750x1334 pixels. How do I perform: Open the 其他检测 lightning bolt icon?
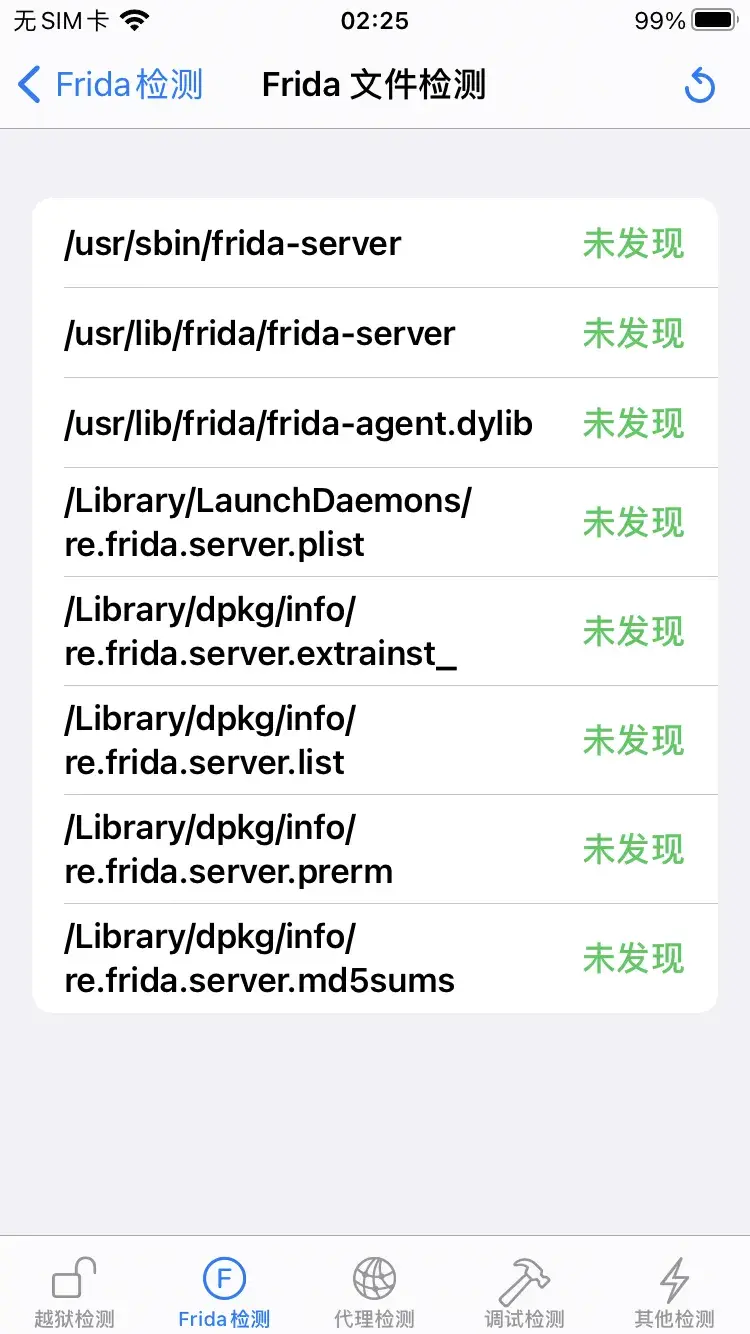675,1279
